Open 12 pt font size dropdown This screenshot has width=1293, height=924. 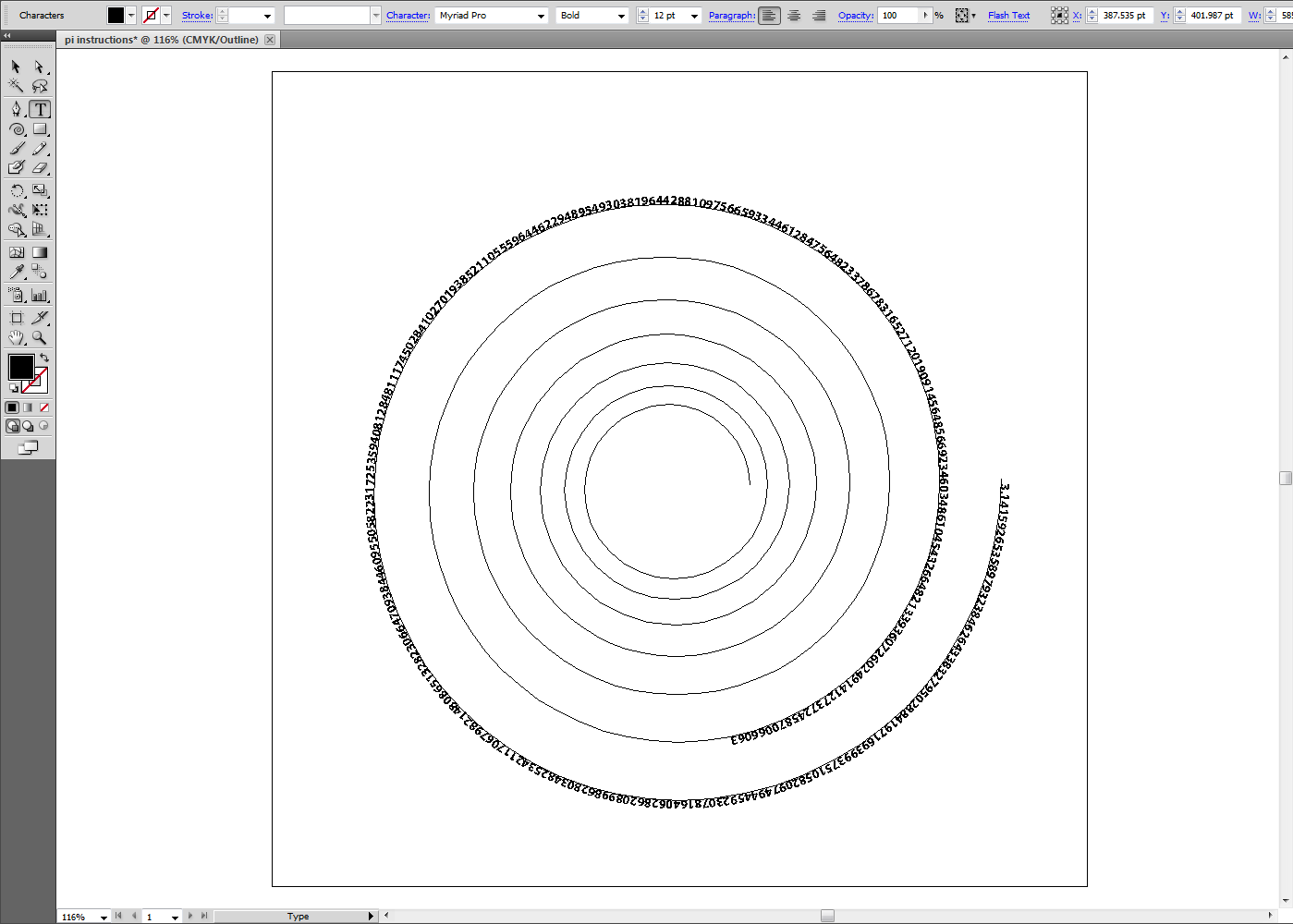(694, 16)
